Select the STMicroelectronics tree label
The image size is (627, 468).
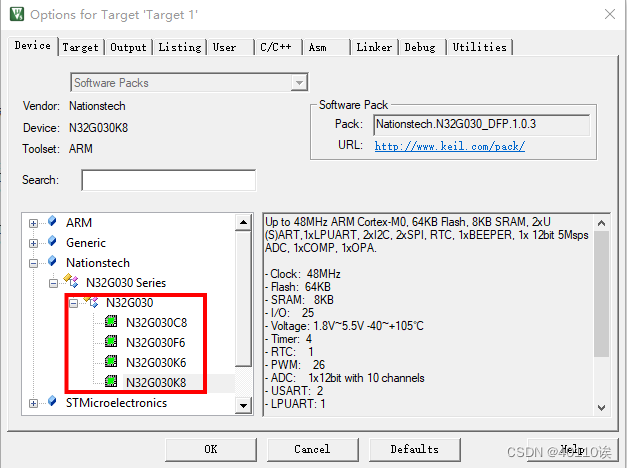click(x=116, y=402)
